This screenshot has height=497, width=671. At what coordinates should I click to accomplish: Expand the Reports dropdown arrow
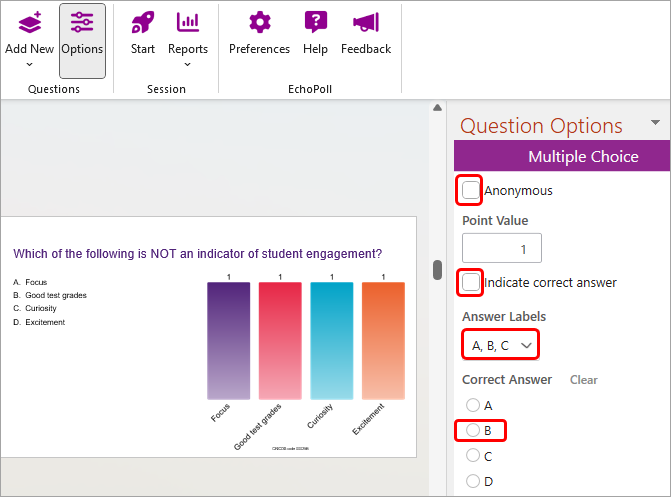coord(187,64)
